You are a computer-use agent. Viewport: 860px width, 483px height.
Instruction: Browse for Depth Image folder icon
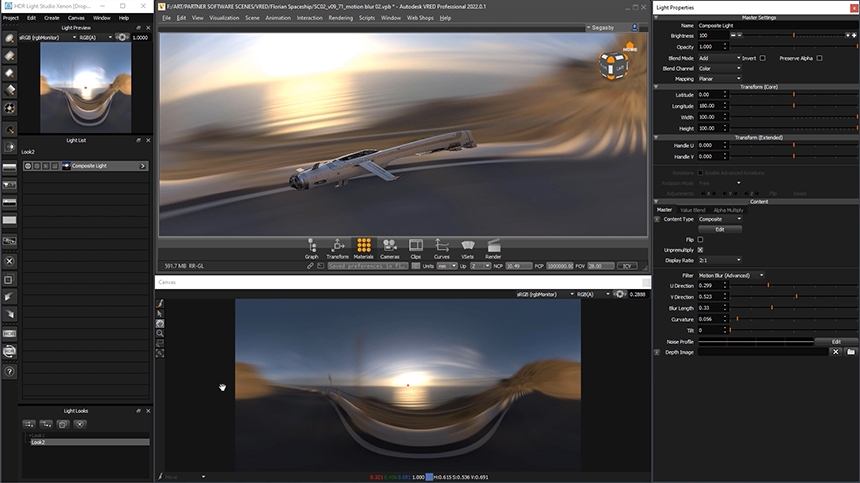click(x=851, y=352)
